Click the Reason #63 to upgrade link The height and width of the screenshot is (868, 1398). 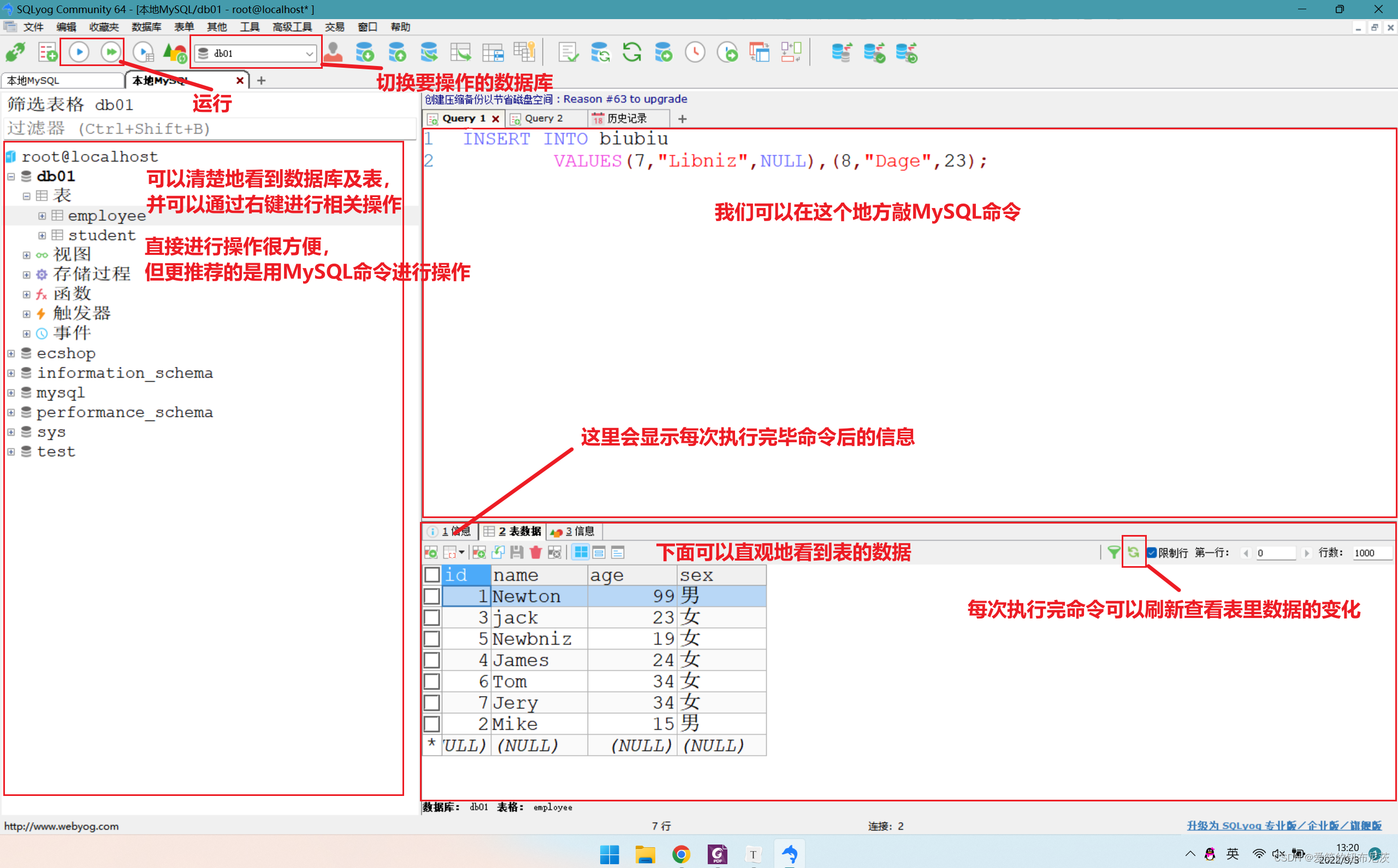[625, 99]
